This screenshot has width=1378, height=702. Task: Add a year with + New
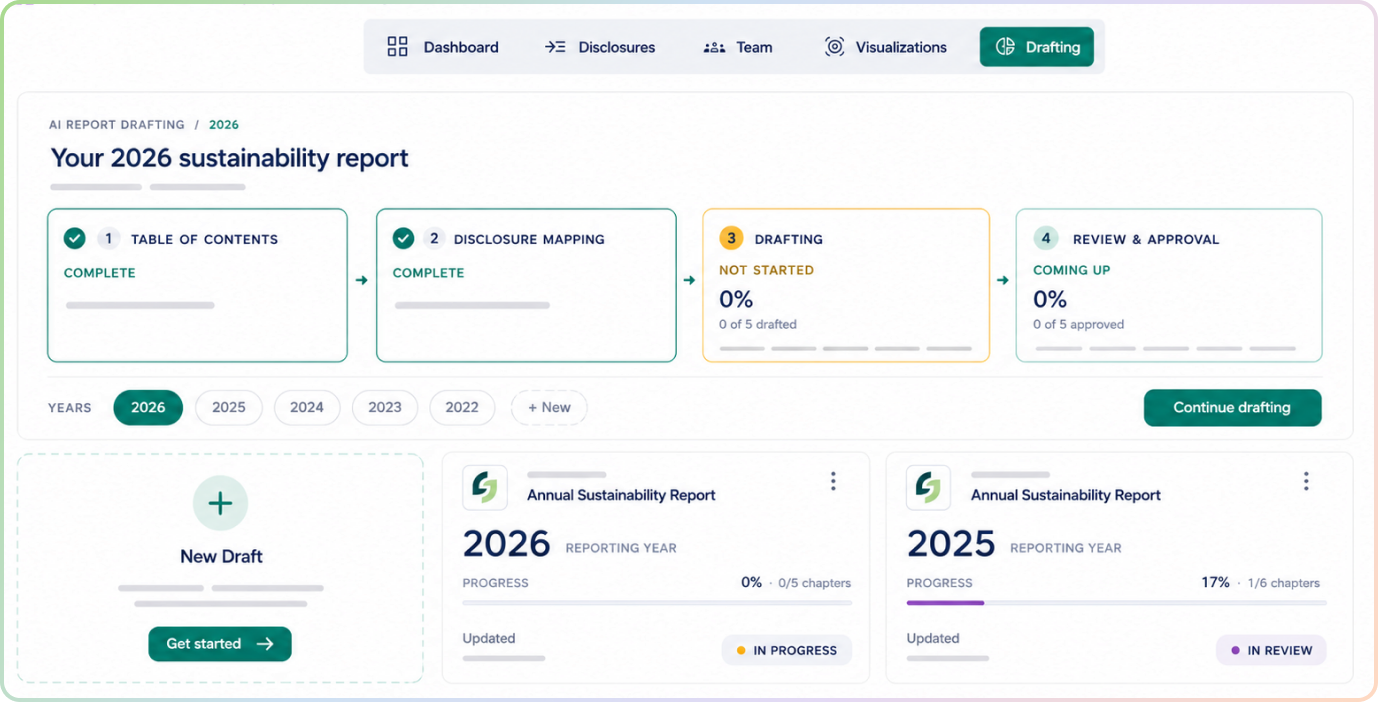coord(549,407)
